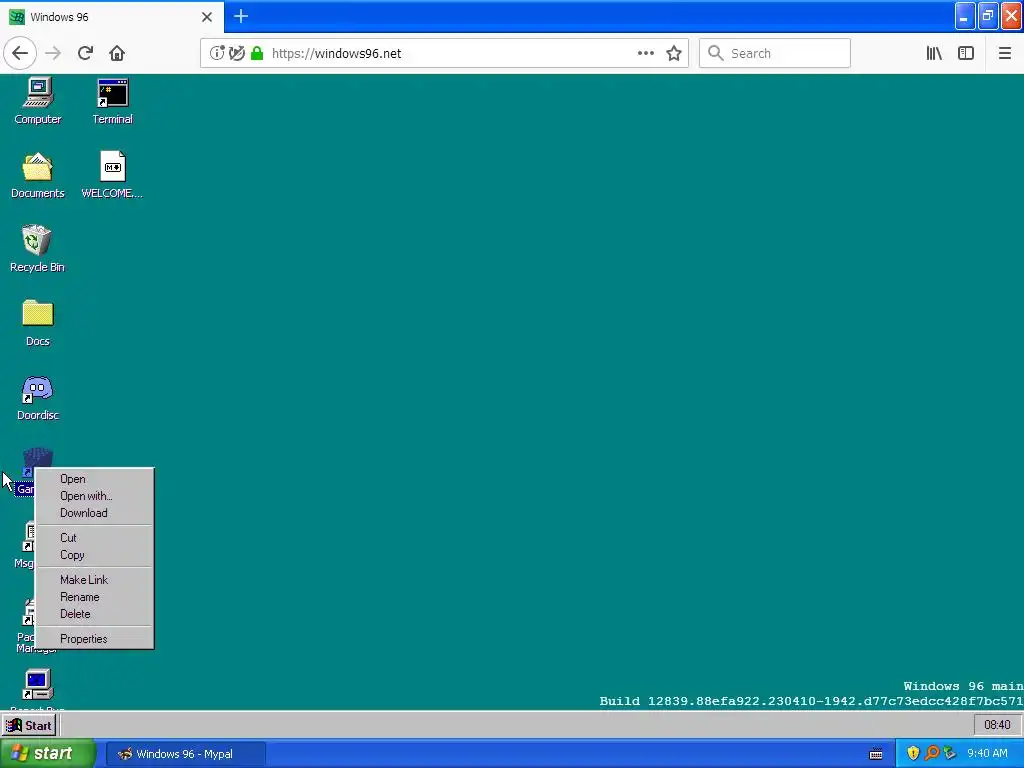This screenshot has width=1024, height=768.
Task: Select Cut in the context menu
Action: point(95,537)
